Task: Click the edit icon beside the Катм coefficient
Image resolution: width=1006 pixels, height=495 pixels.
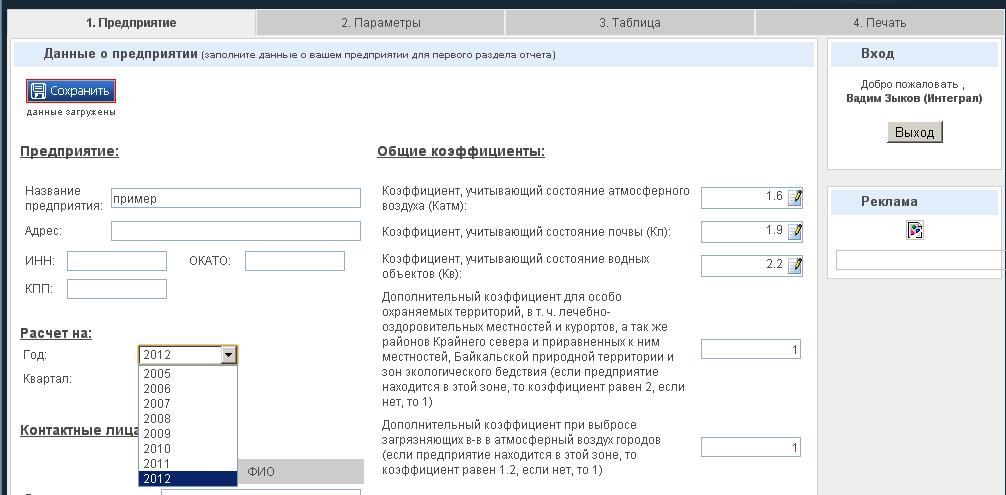Action: tap(795, 198)
